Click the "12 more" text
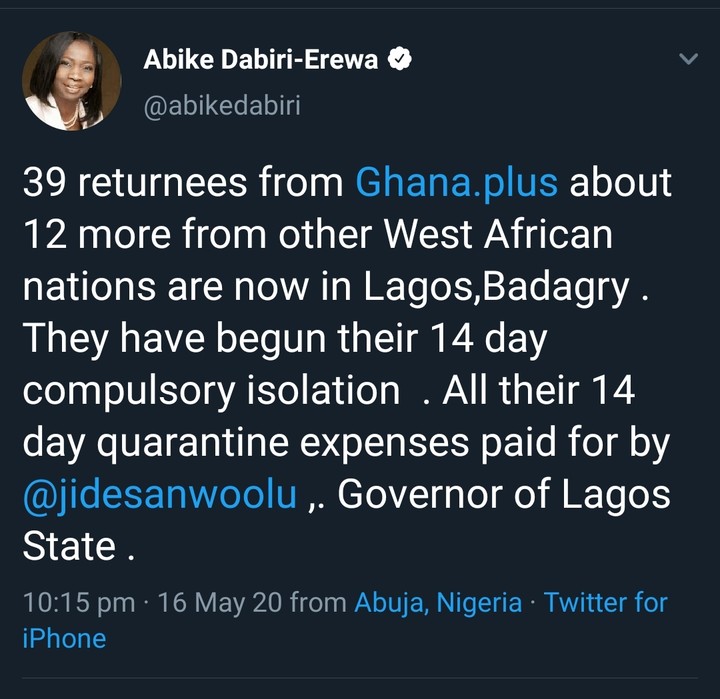 point(93,236)
